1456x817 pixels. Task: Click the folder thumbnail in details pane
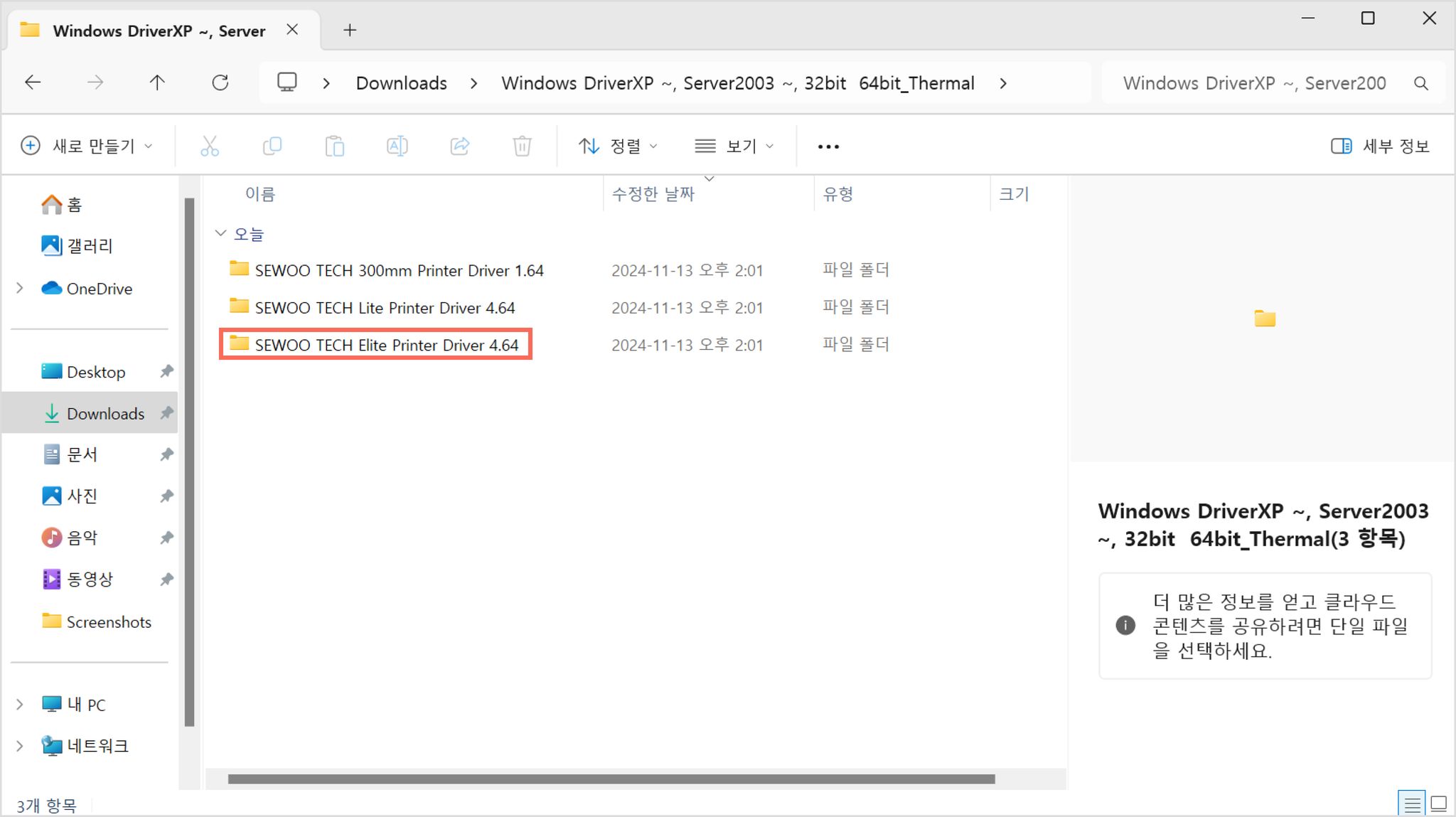tap(1265, 318)
